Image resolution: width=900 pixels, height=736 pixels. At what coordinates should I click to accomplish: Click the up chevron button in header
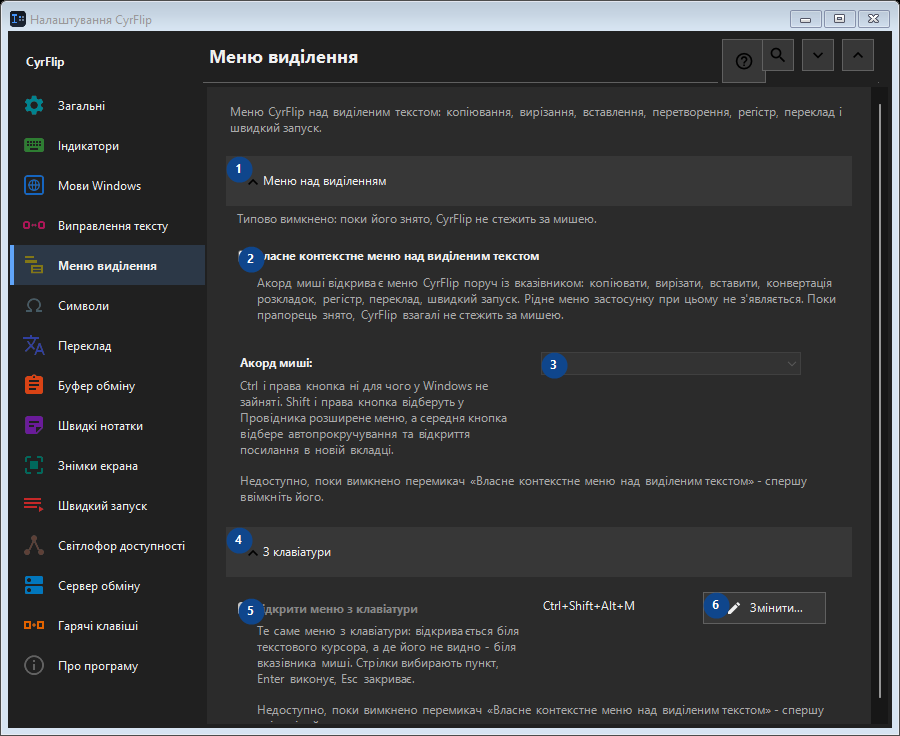point(858,55)
